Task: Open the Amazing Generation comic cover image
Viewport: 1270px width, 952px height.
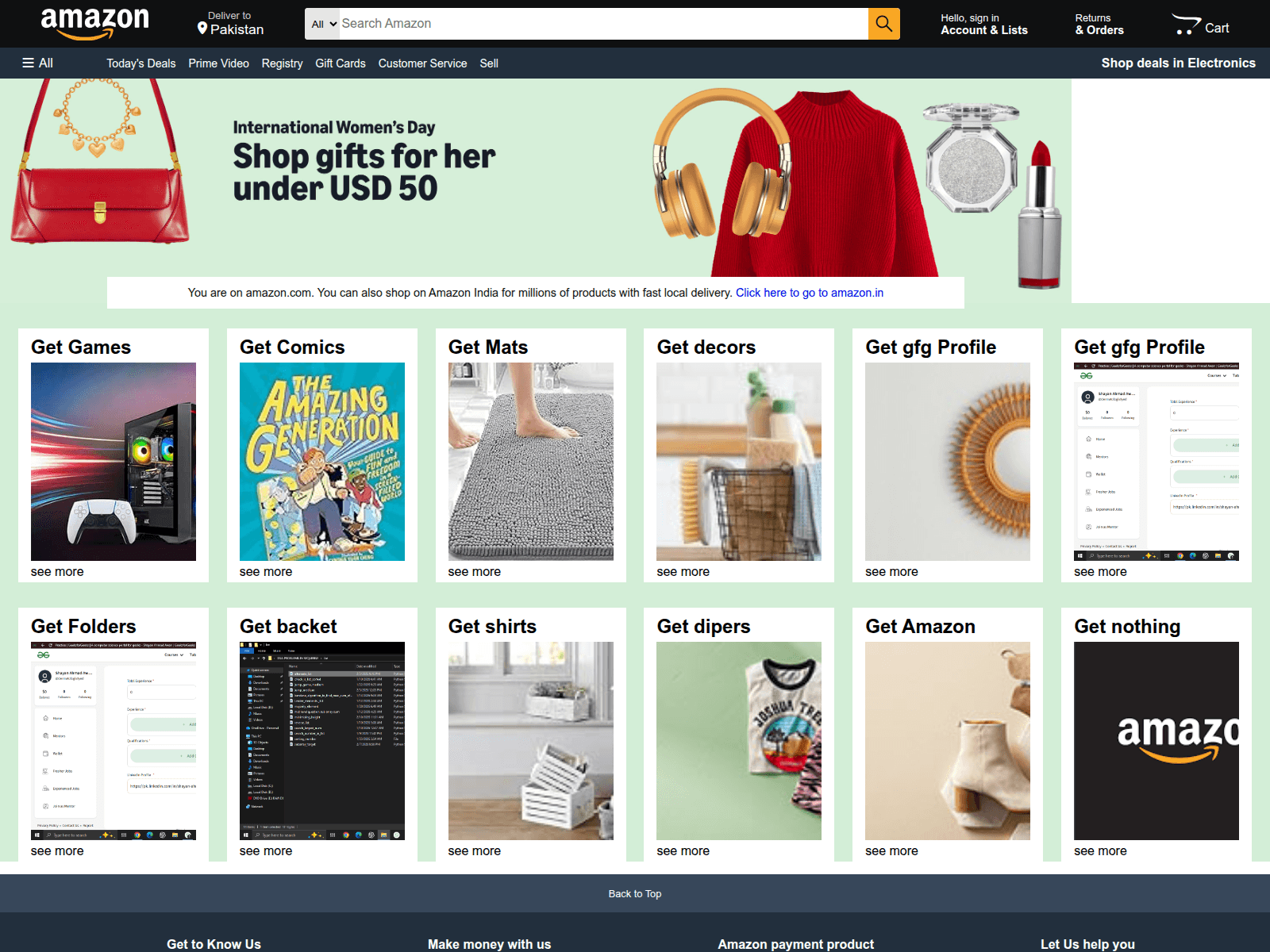Action: tap(322, 462)
